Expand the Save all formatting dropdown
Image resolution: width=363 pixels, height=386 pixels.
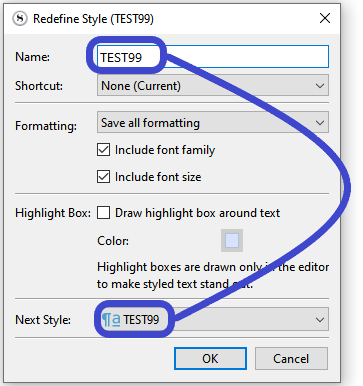pos(213,122)
